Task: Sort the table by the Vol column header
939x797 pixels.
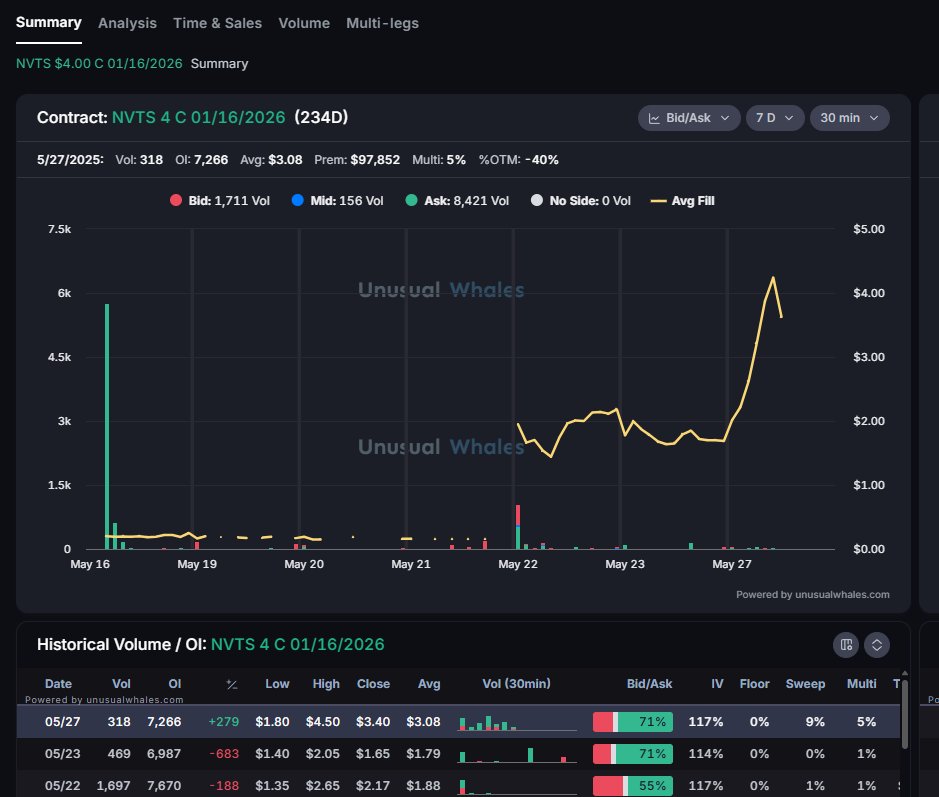Action: [121, 684]
